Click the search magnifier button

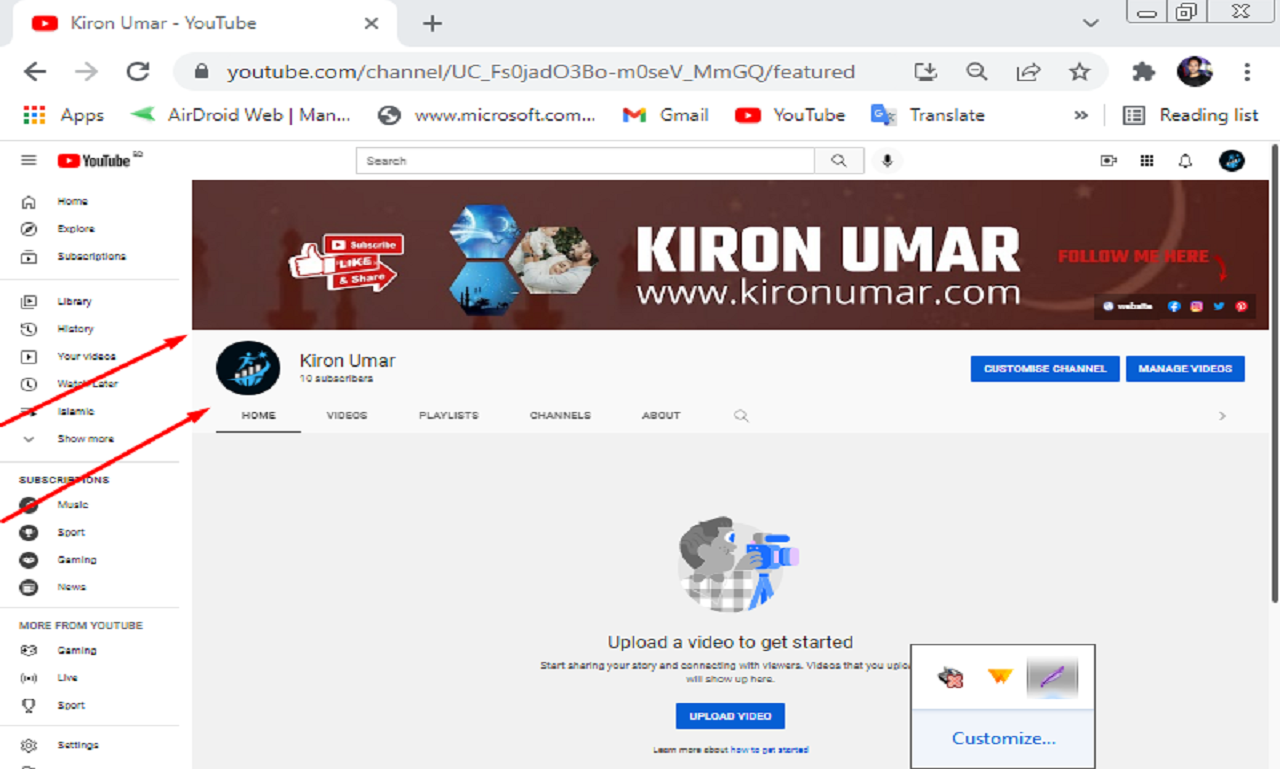pyautogui.click(x=839, y=160)
